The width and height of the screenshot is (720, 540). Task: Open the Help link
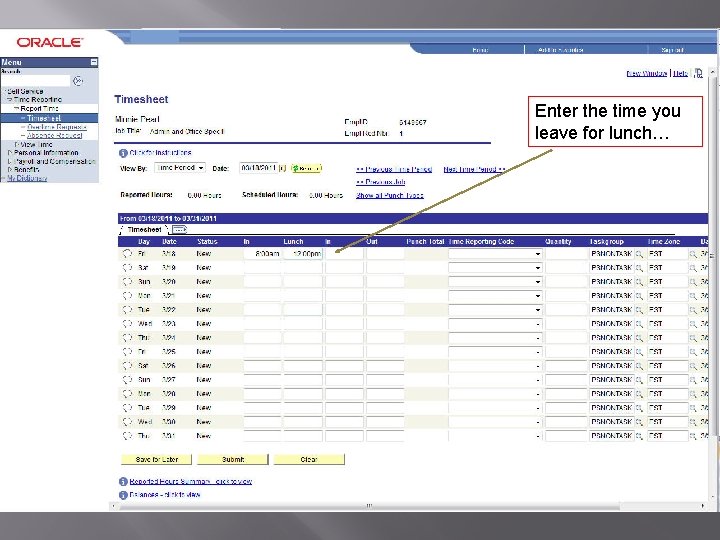[680, 73]
